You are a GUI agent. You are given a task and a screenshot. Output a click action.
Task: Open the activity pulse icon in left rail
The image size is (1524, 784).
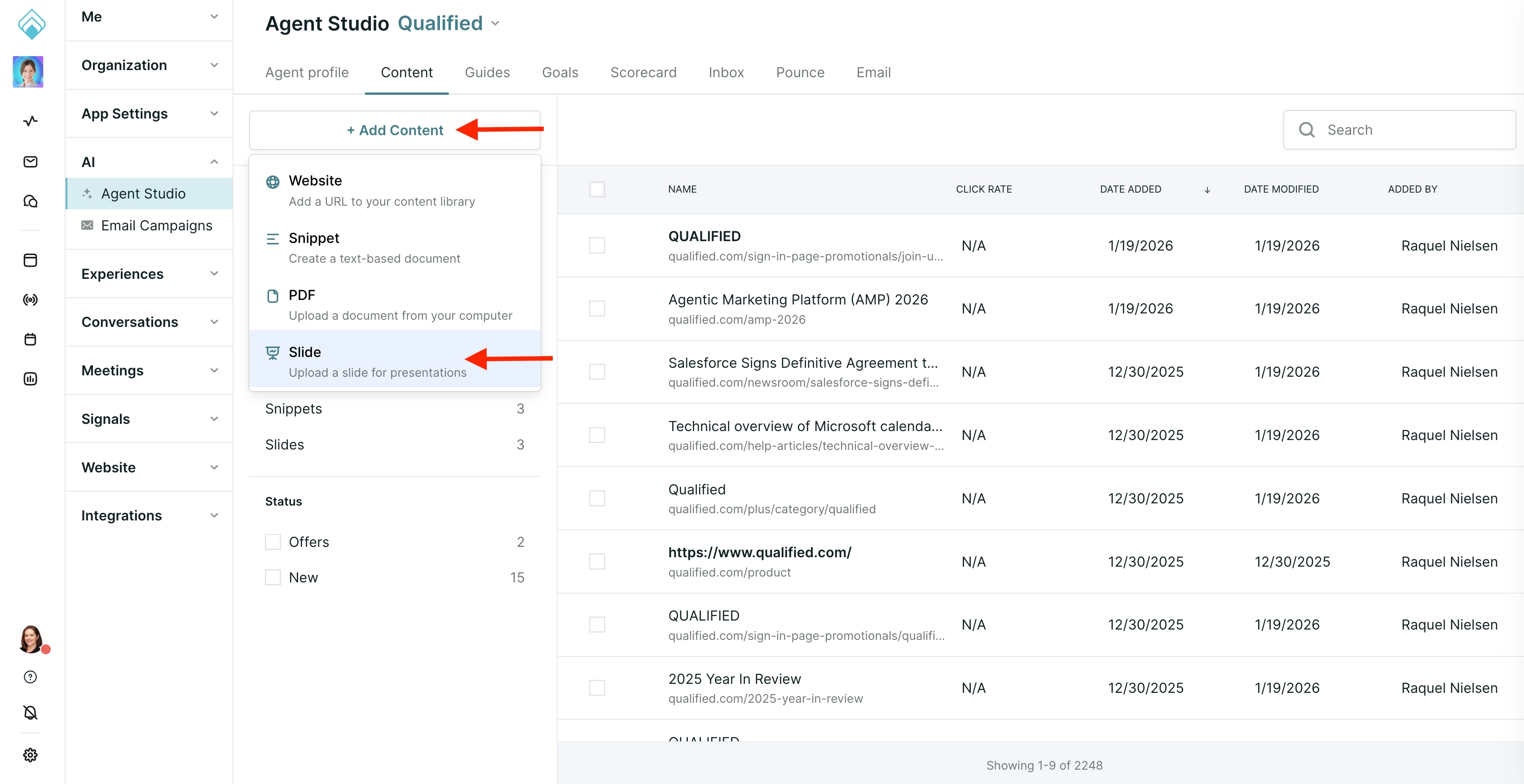[30, 121]
